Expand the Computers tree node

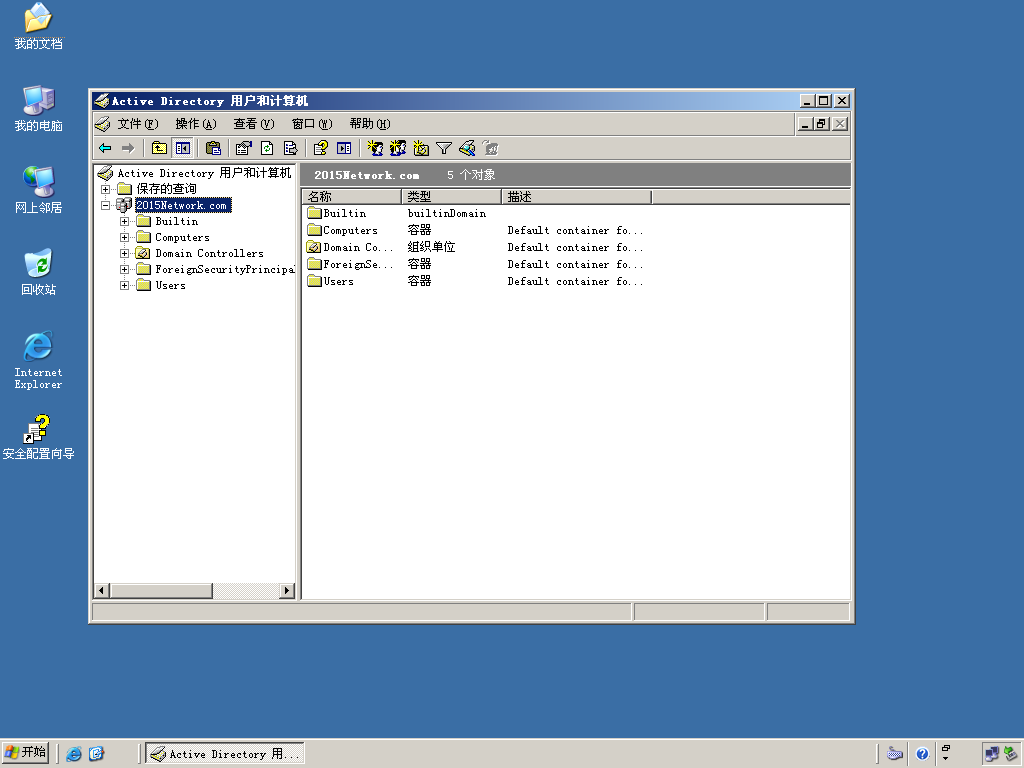(124, 237)
